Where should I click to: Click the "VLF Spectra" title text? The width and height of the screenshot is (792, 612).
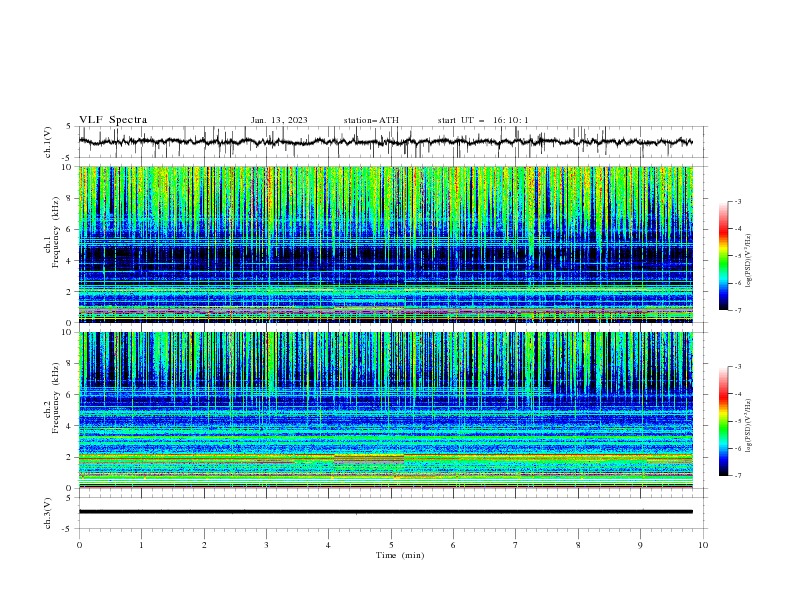pyautogui.click(x=113, y=120)
